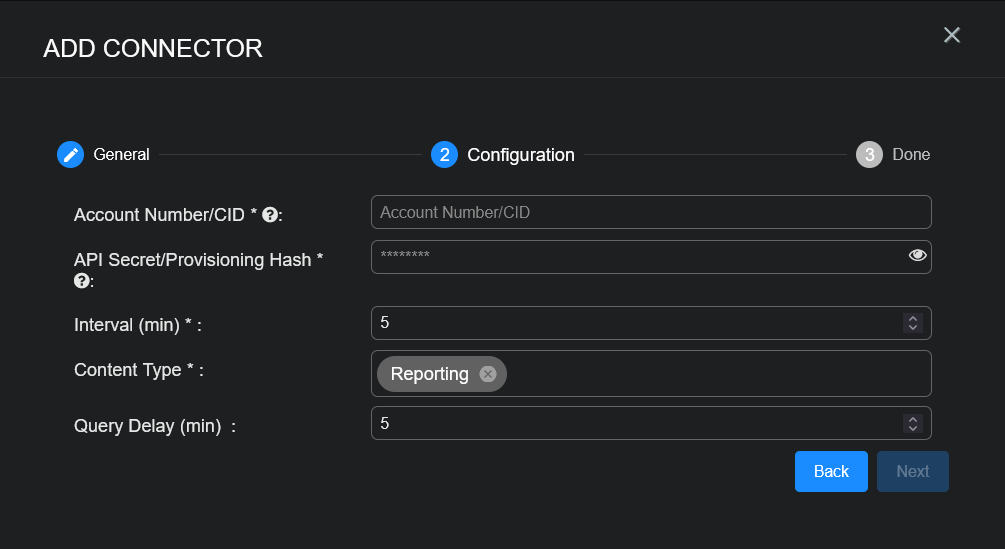Decrease Interval value with down arrow
Viewport: 1005px width, 549px height.
click(912, 328)
